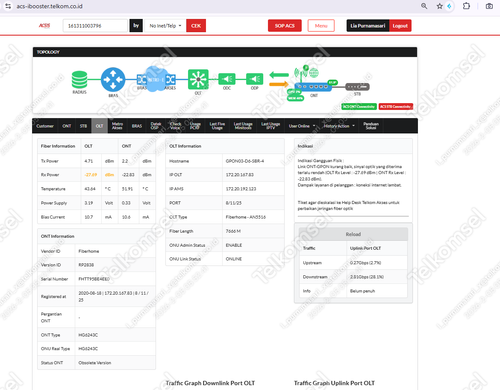
Task: Open the browser extensions puzzle icon
Action: 466,6
